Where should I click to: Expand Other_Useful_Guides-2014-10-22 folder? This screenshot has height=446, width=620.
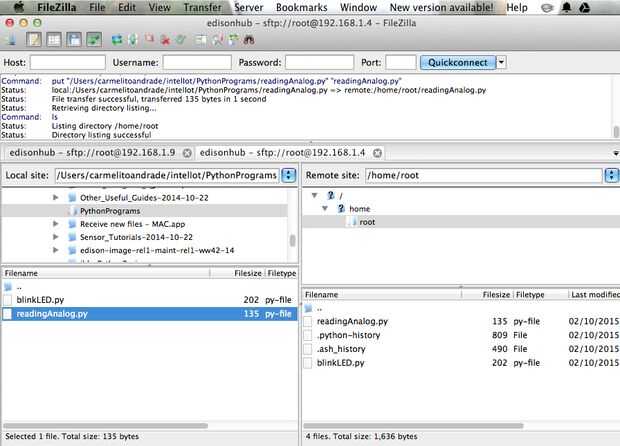56,197
